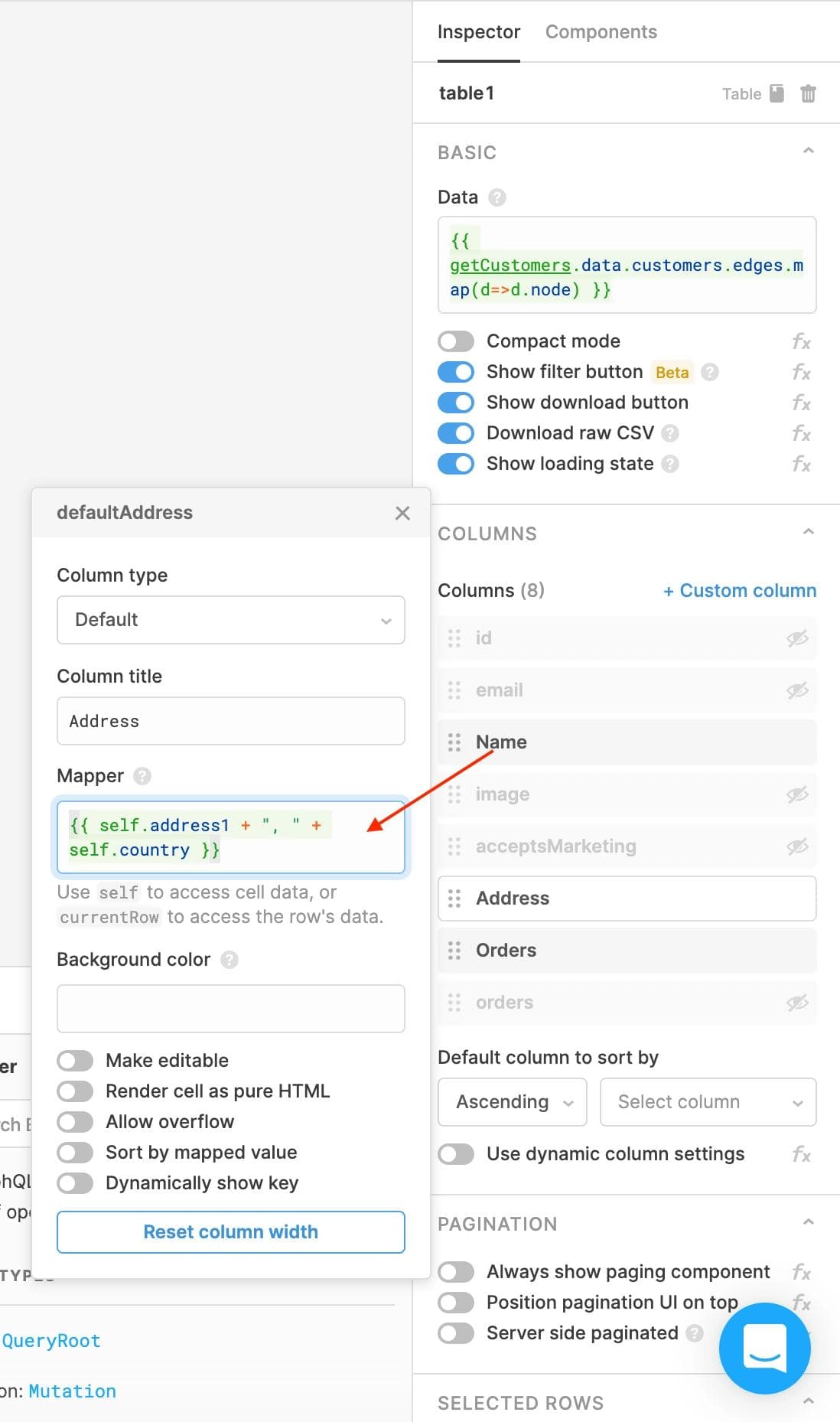The height and width of the screenshot is (1422, 840).
Task: Enable the Compact mode toggle
Action: click(456, 341)
